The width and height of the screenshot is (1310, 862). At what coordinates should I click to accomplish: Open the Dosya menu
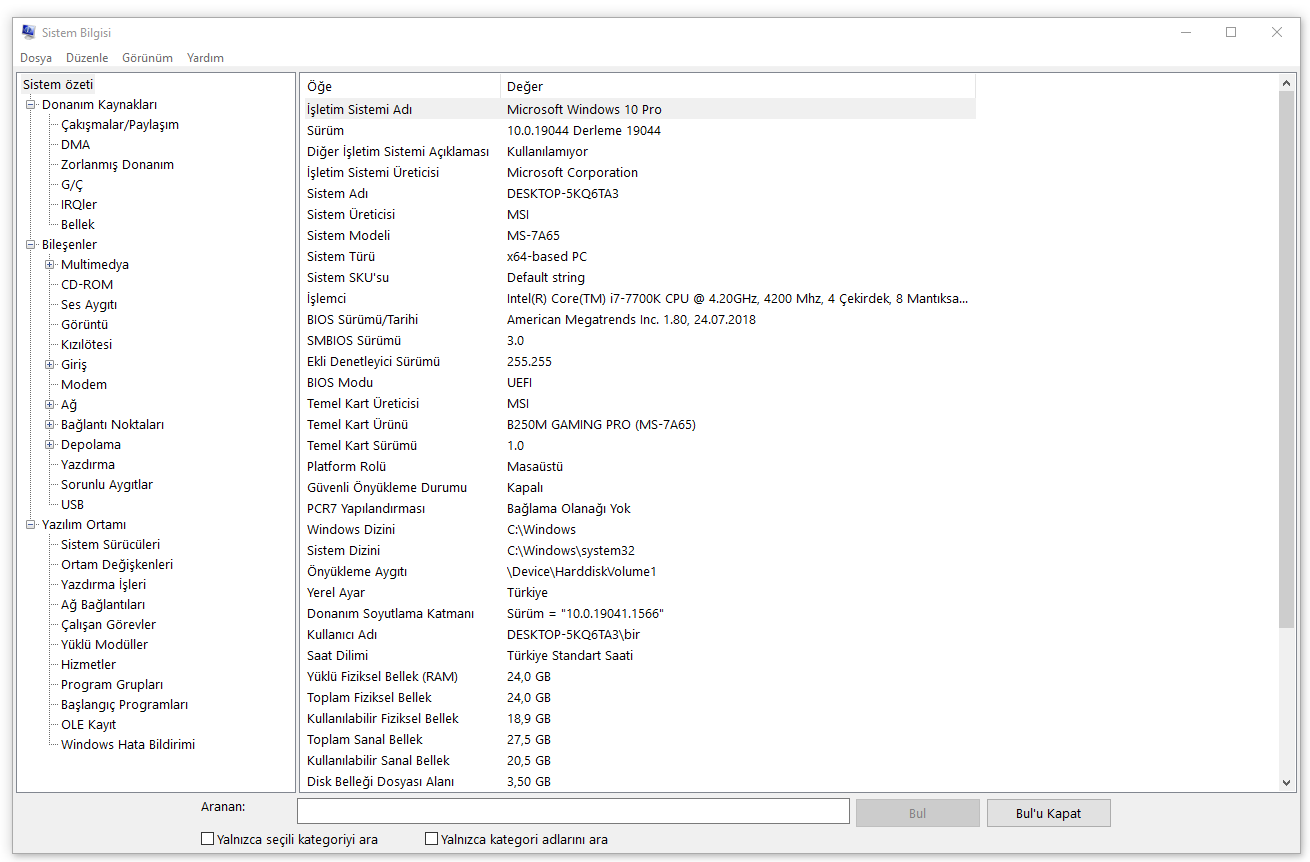36,58
